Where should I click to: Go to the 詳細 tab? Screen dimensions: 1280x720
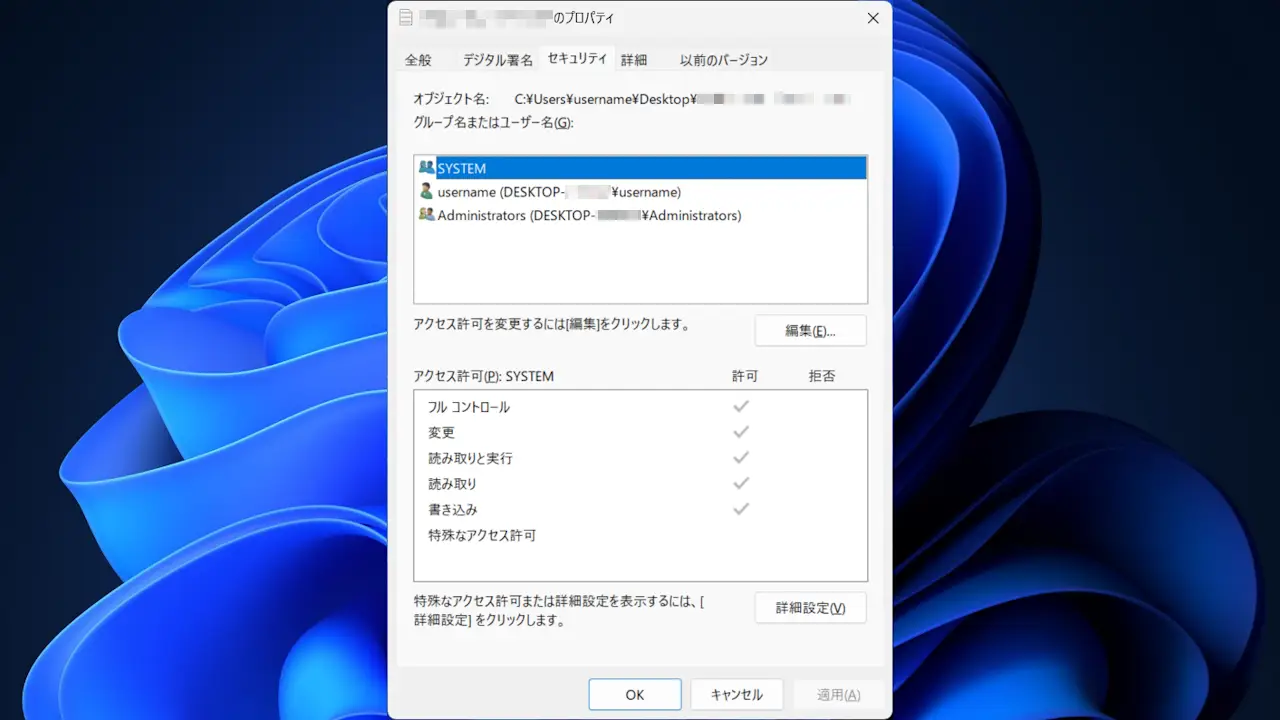[x=634, y=60]
